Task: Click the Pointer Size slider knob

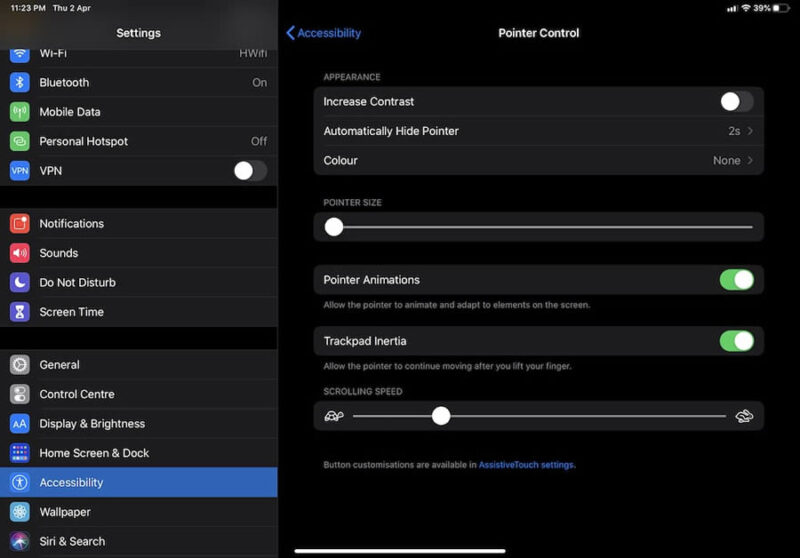Action: 334,227
